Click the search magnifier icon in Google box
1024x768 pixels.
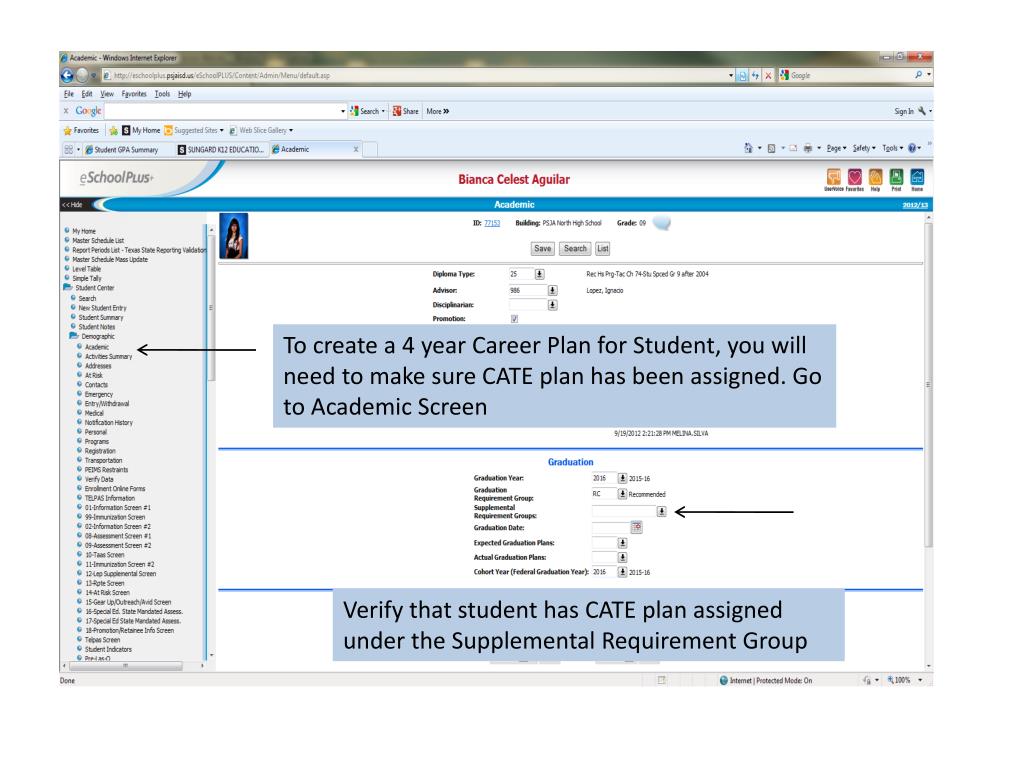click(x=919, y=75)
